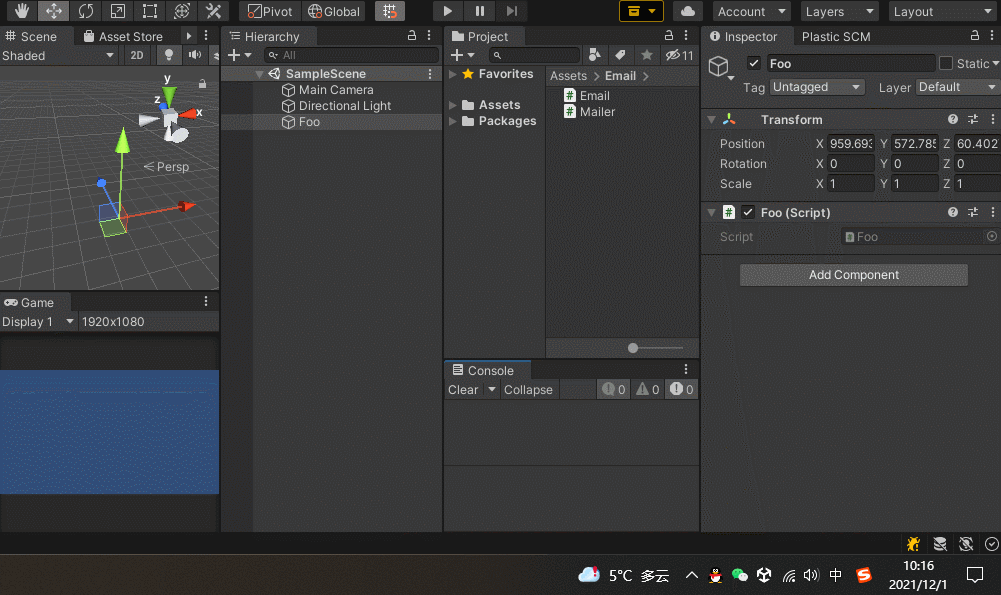The width and height of the screenshot is (1001, 595).
Task: Select the Rect tool
Action: 149,11
